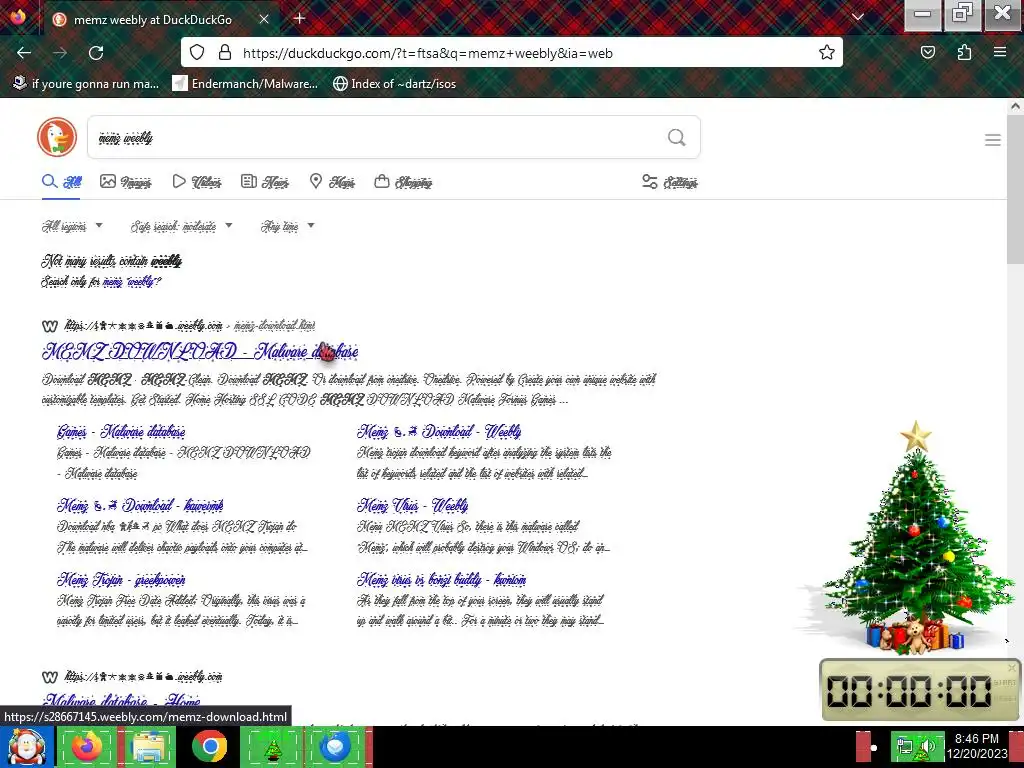
Task: Click the 00:00:00 timer display
Action: [908, 691]
